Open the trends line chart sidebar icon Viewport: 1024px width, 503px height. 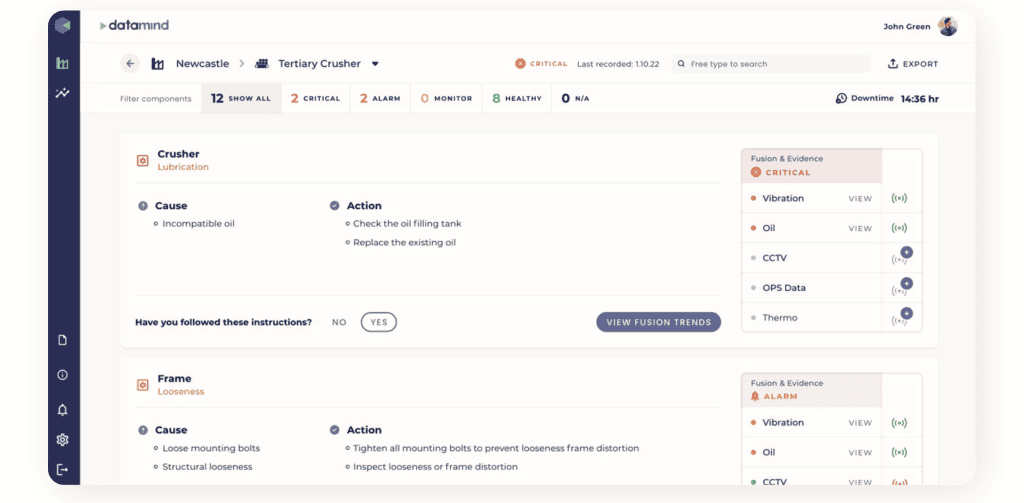click(63, 94)
